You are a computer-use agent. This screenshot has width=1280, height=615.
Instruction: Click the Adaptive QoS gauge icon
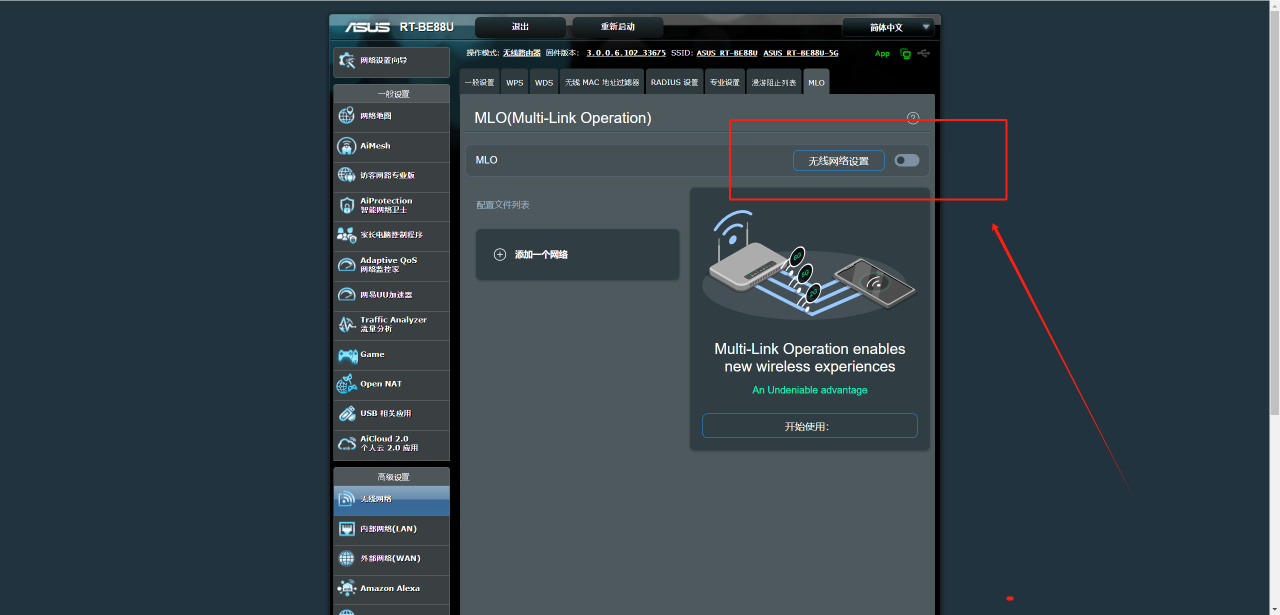pyautogui.click(x=347, y=265)
